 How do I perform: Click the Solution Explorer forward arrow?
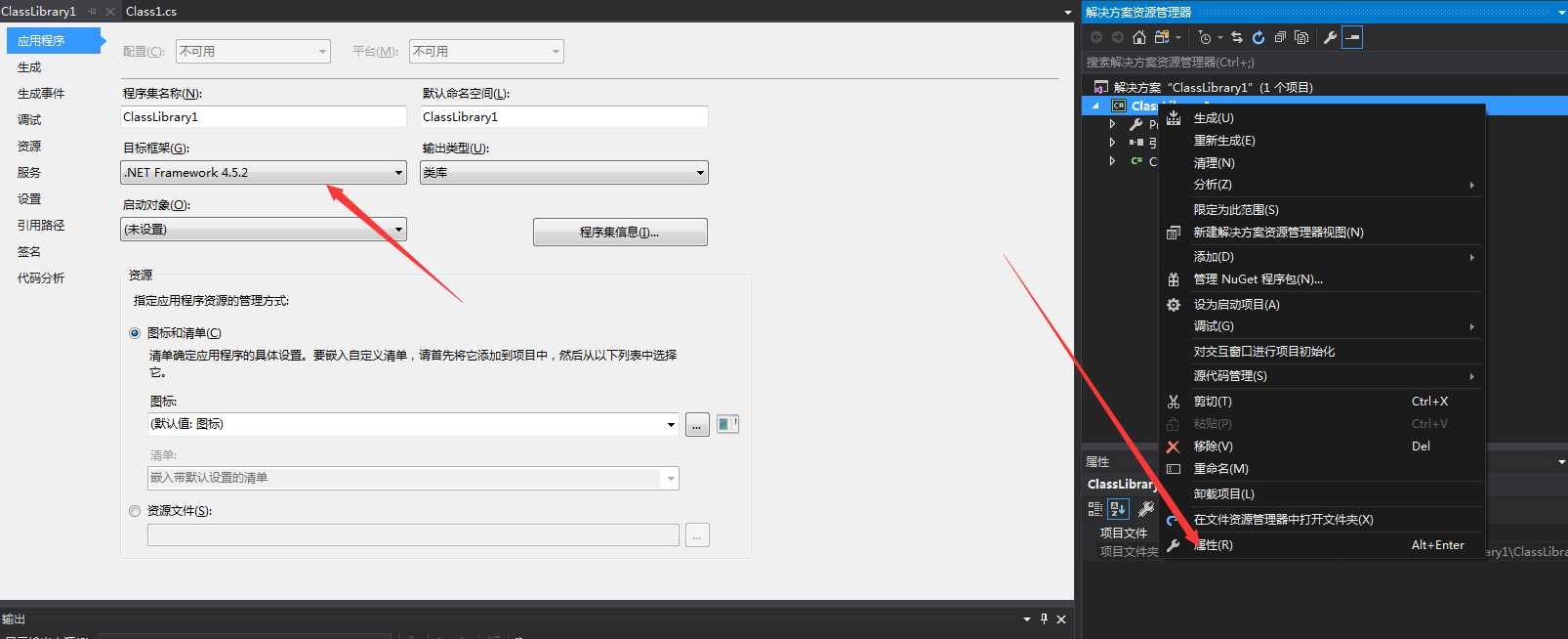click(1117, 37)
